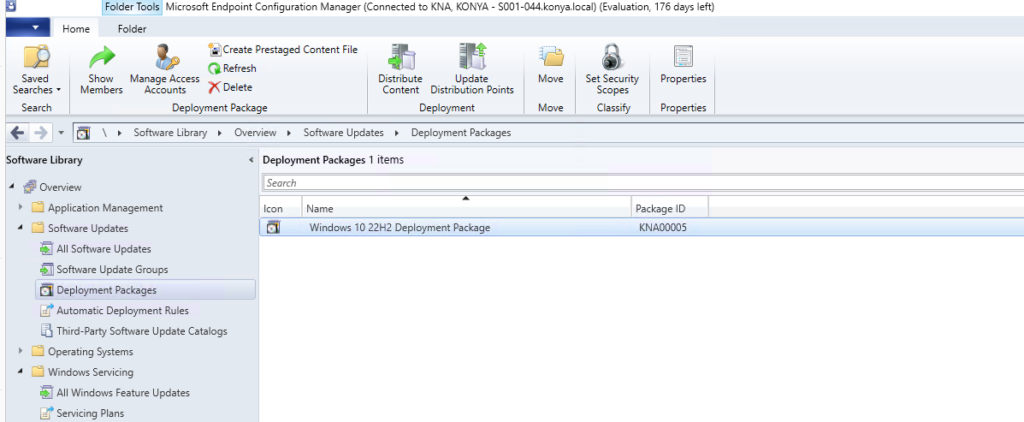Click the Set Security Scopes lock icon
1024x422 pixels.
(612, 57)
